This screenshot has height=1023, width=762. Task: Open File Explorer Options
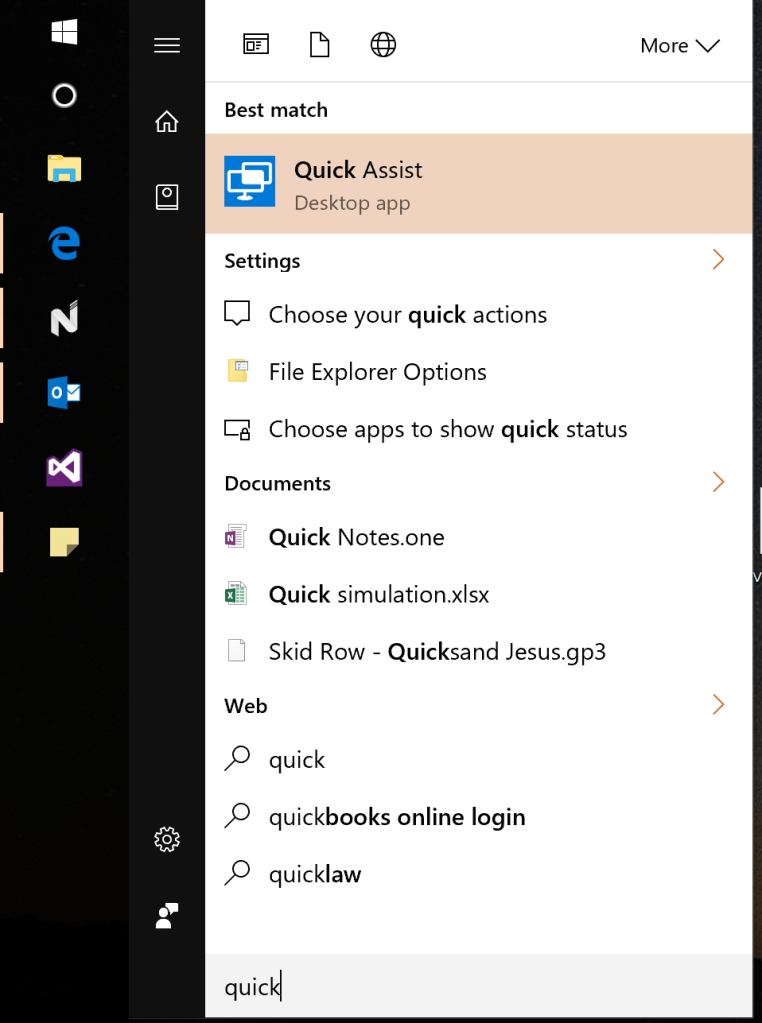click(377, 371)
